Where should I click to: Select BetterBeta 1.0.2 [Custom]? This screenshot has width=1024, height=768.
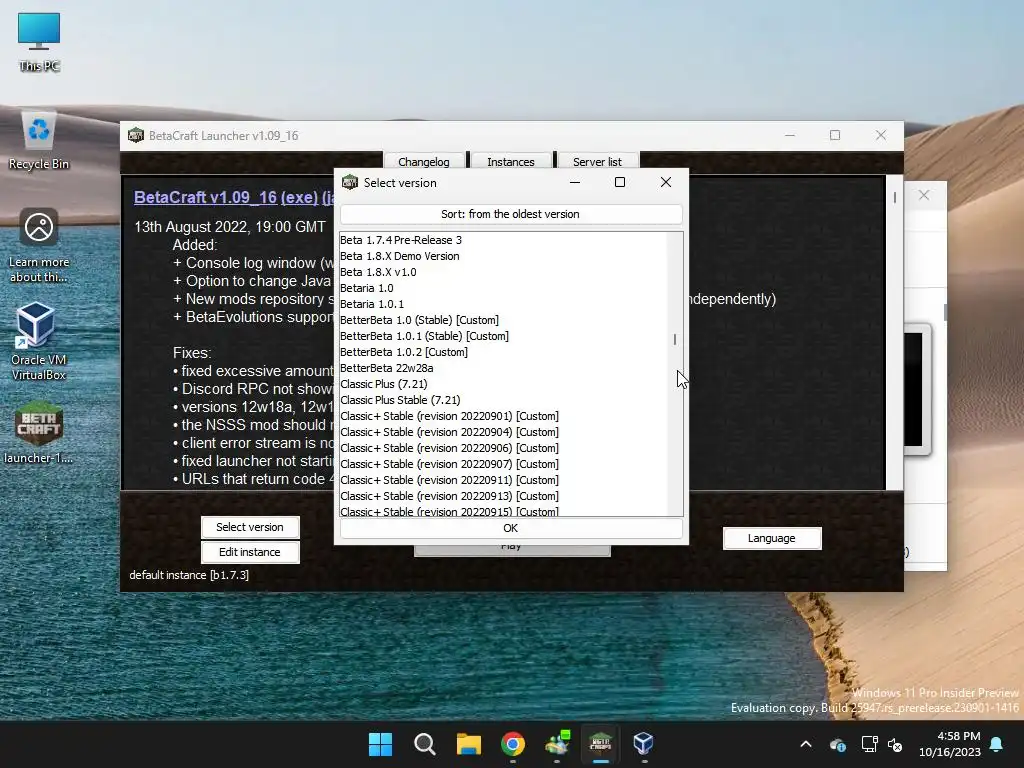[x=503, y=352]
